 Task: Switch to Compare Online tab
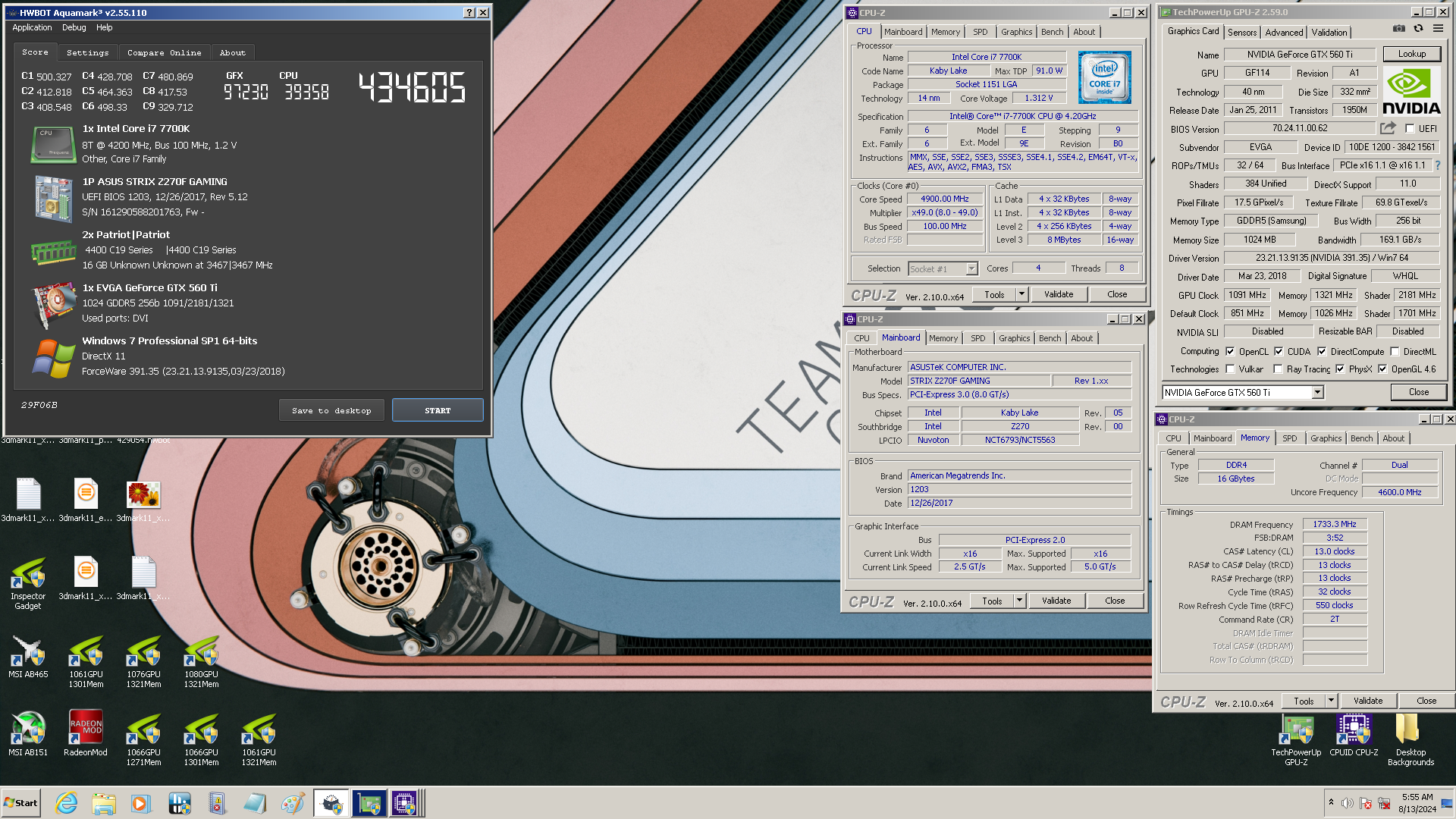164,52
